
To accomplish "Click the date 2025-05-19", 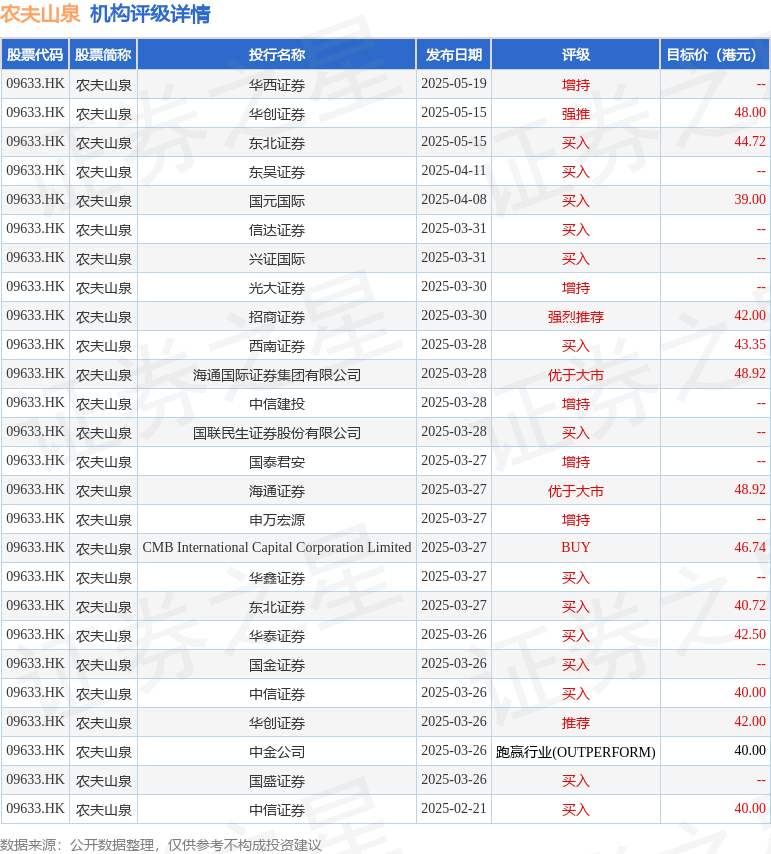I will click(x=454, y=83).
